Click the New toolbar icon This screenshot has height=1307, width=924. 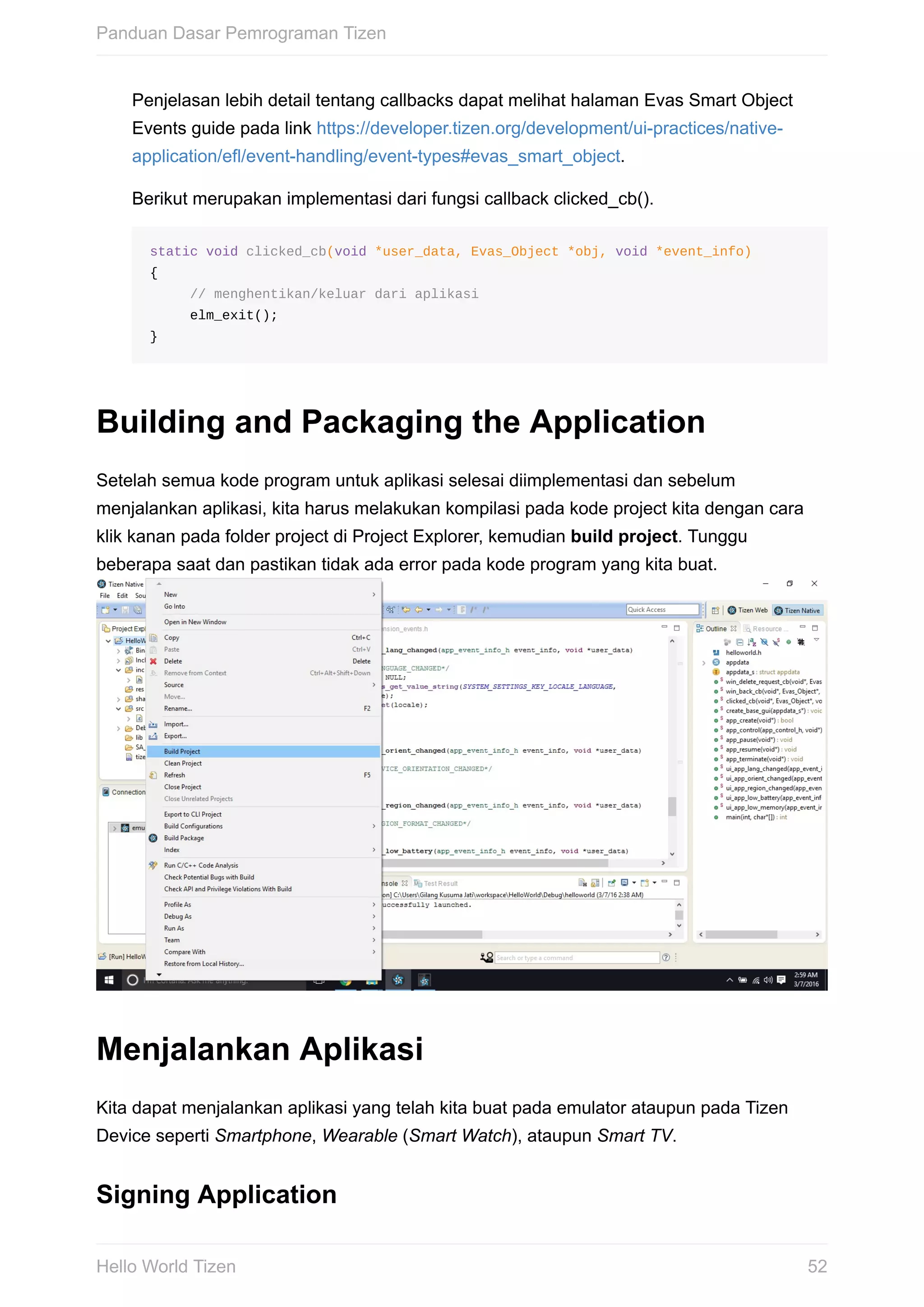pyautogui.click(x=105, y=610)
